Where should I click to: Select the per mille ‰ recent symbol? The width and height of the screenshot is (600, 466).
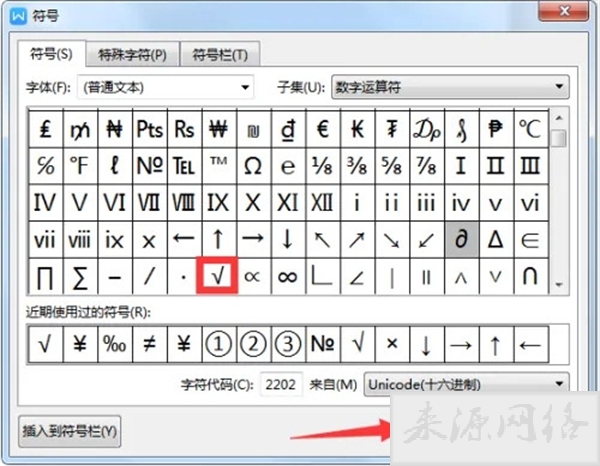[x=114, y=344]
